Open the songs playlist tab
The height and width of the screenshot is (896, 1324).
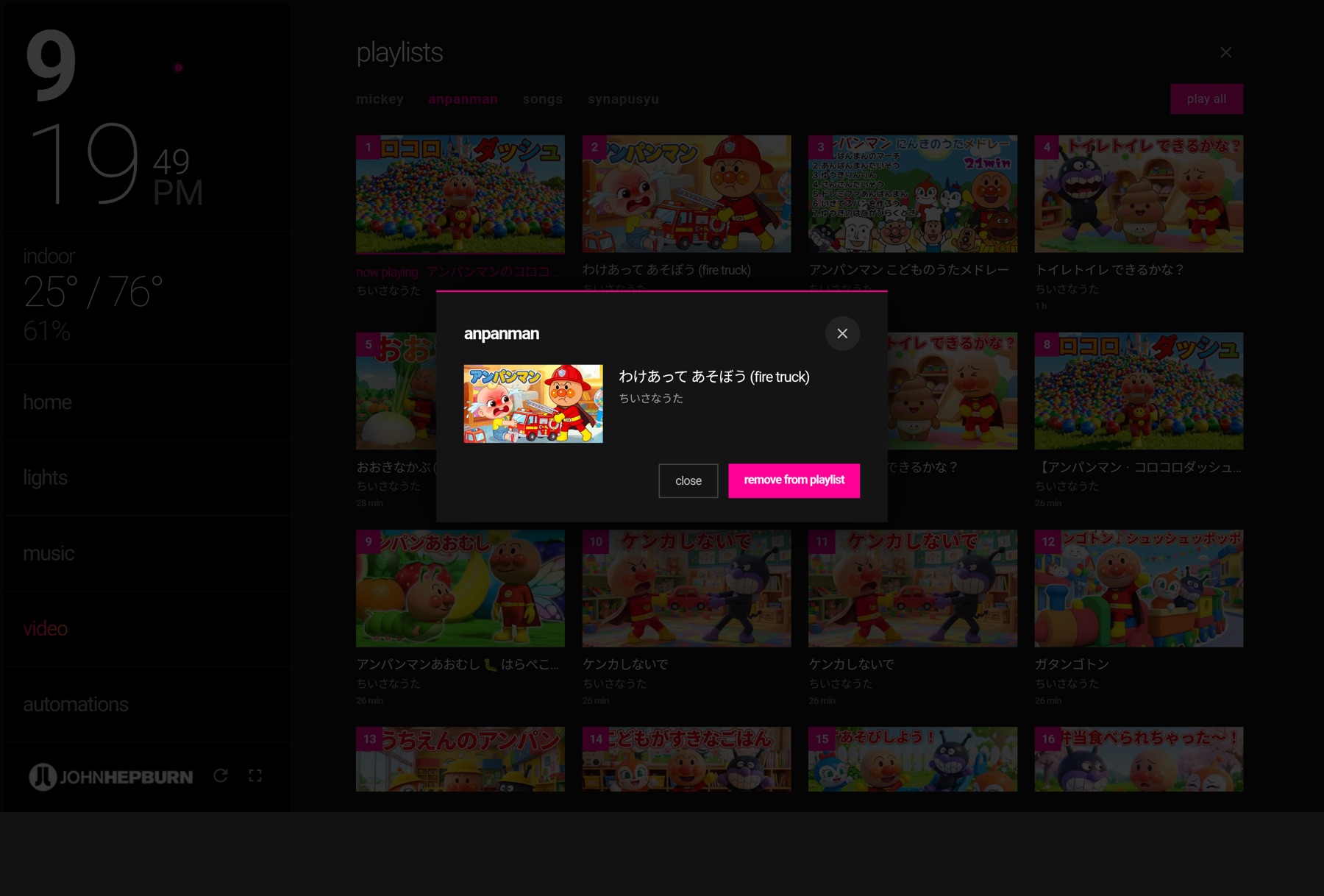click(x=542, y=99)
